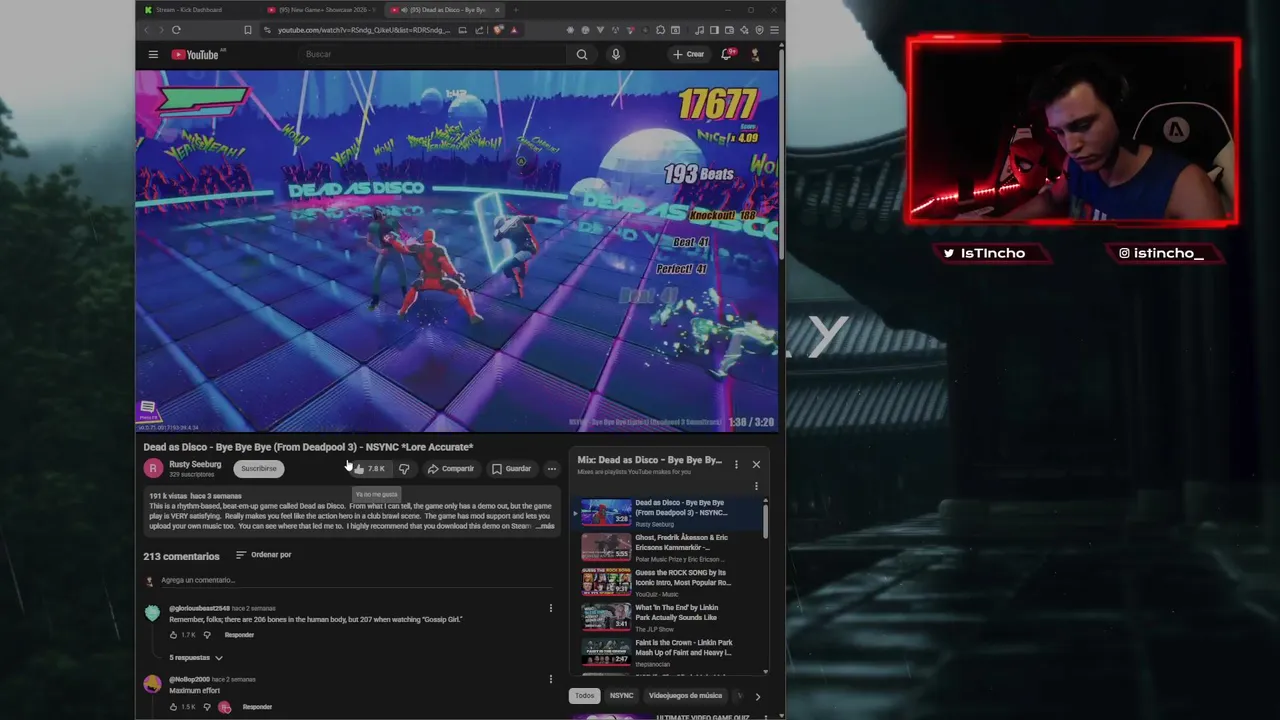Open the video's three-dot more actions button
Image resolution: width=1280 pixels, height=720 pixels.
point(551,468)
